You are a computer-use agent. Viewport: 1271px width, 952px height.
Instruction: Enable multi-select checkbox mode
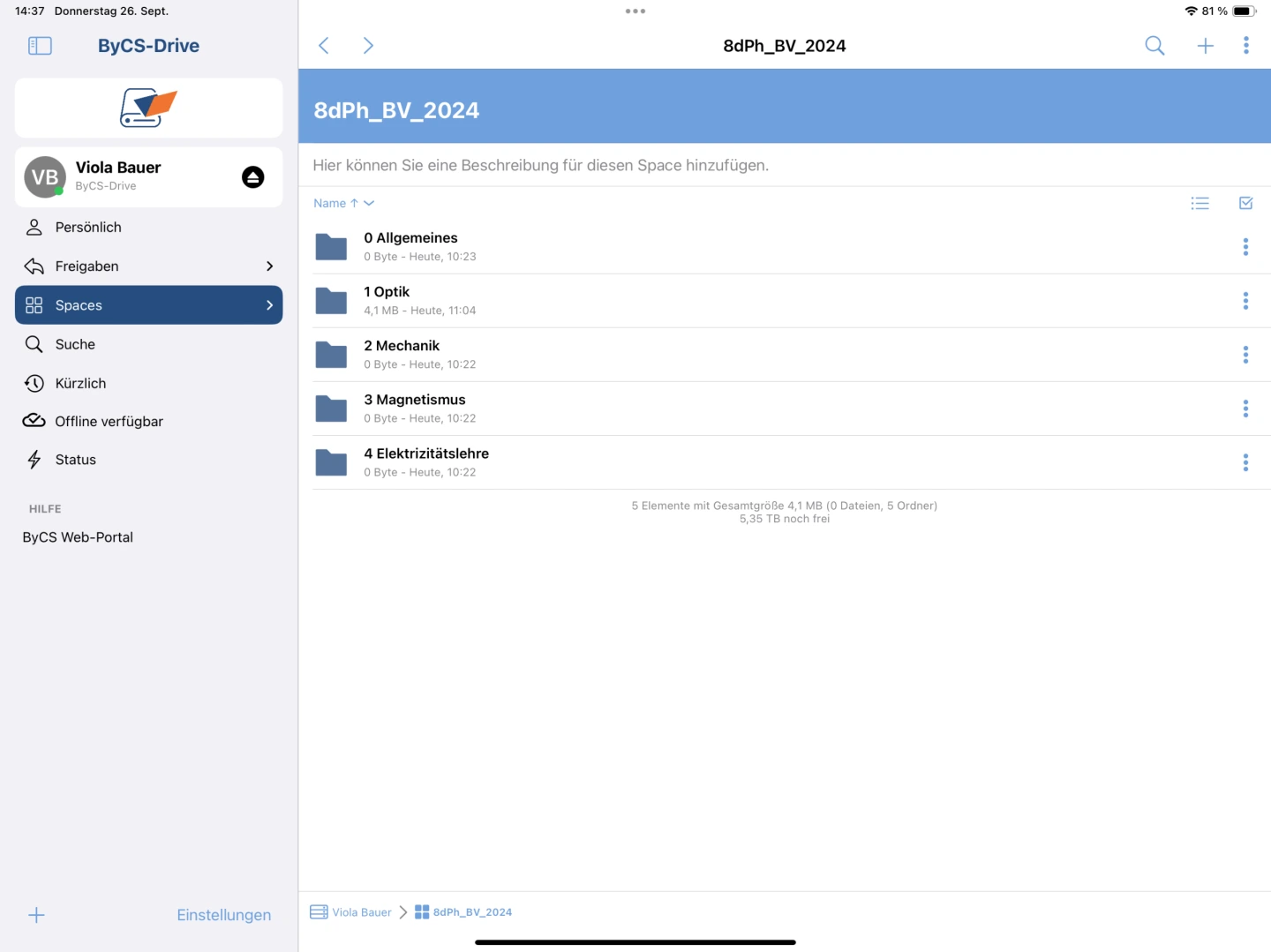(x=1245, y=203)
